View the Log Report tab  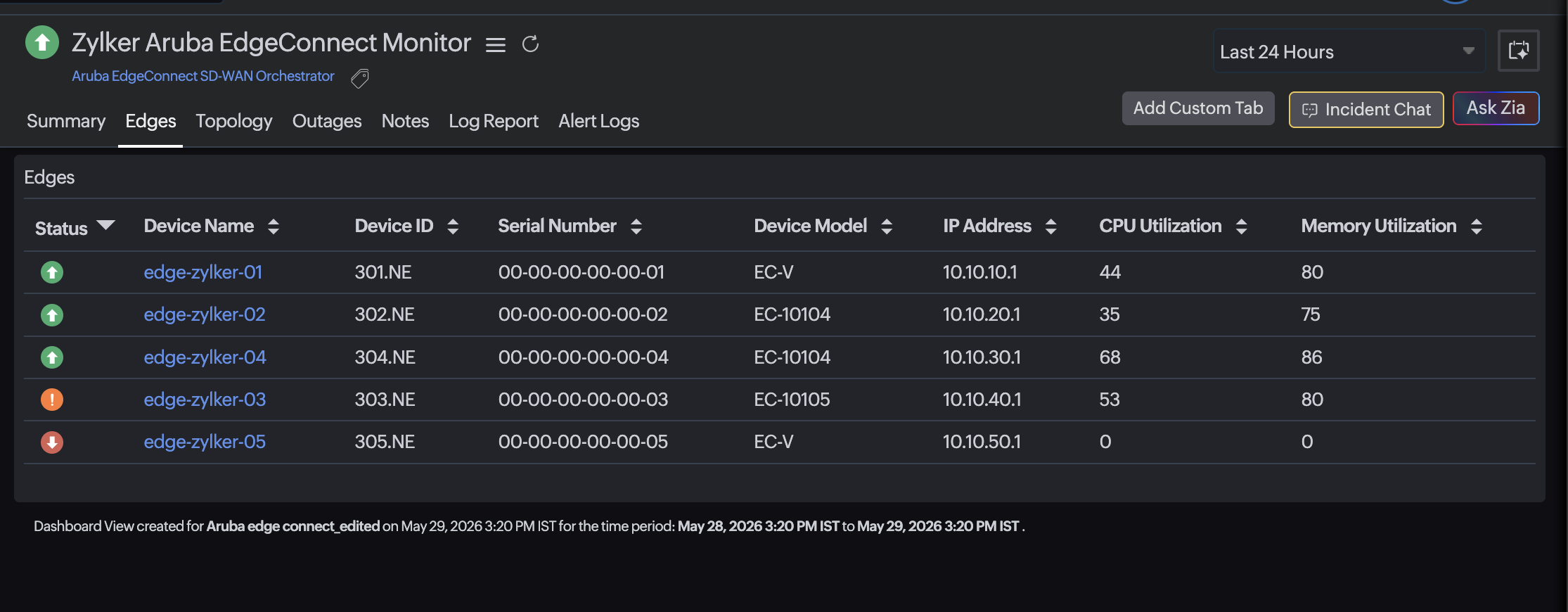(494, 121)
